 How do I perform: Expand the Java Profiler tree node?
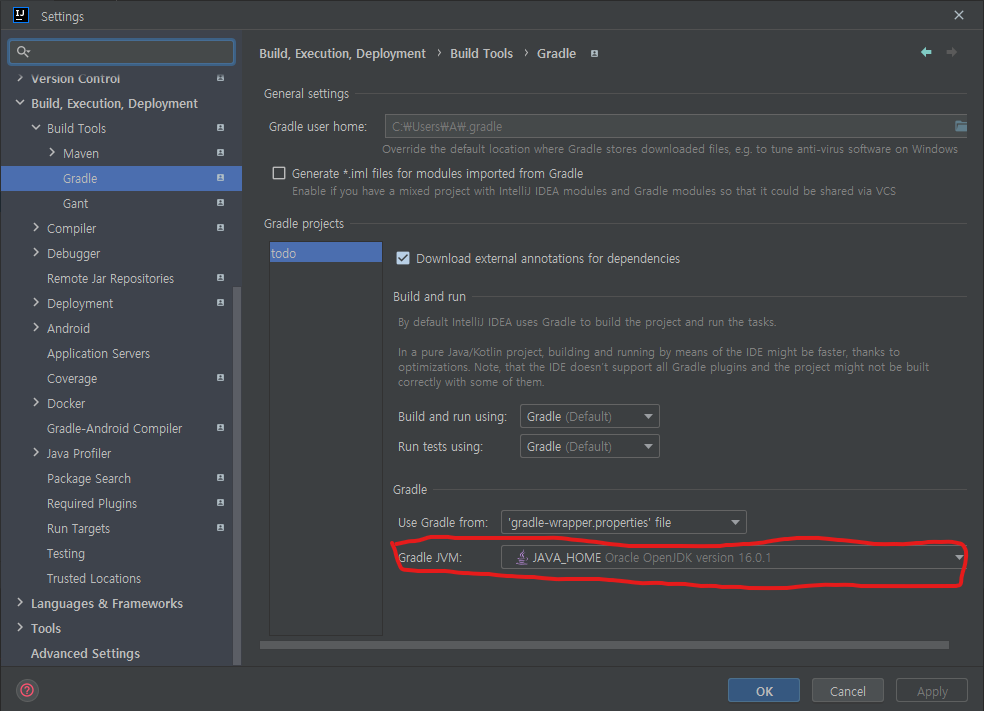[36, 452]
